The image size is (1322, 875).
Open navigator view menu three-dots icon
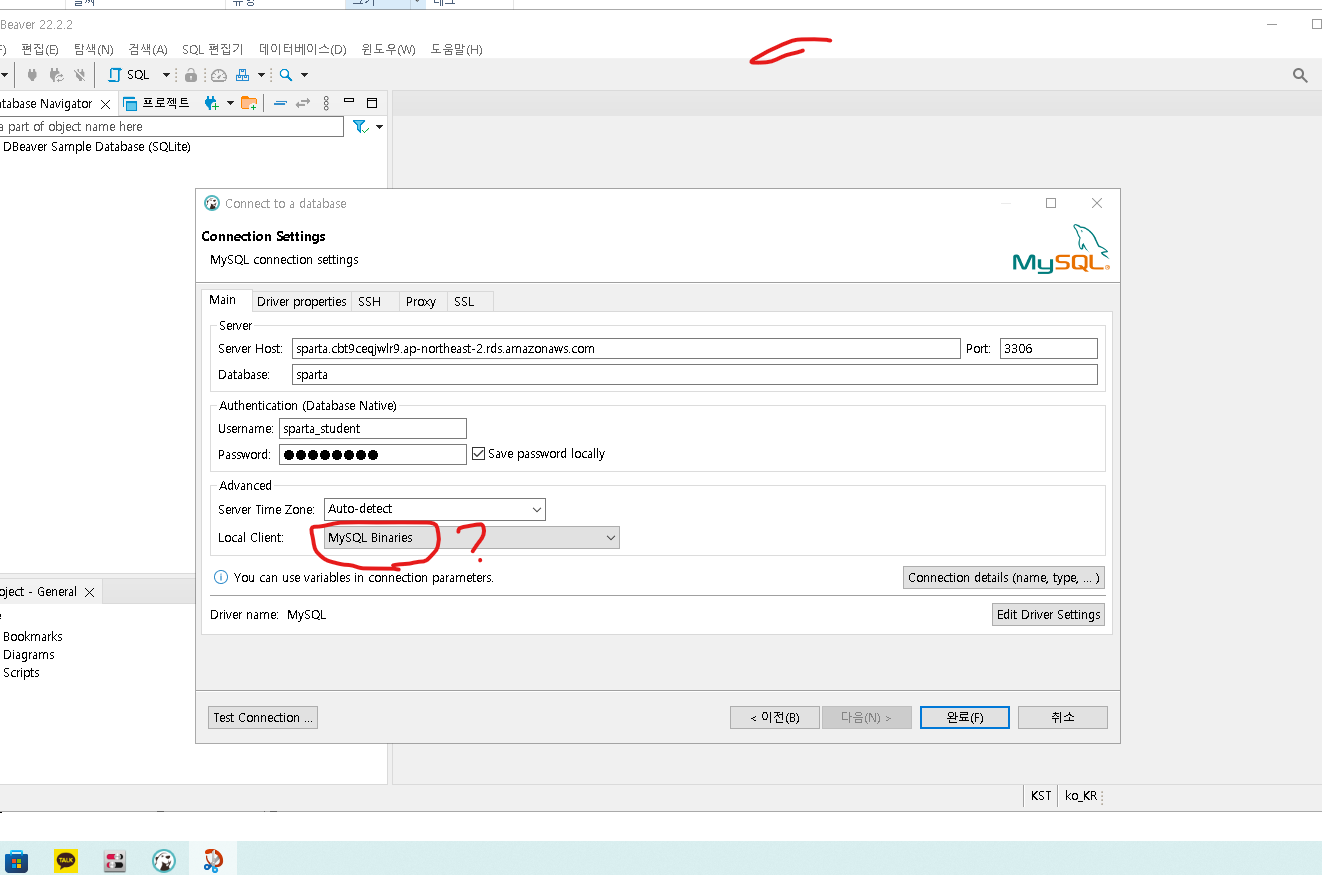point(326,103)
